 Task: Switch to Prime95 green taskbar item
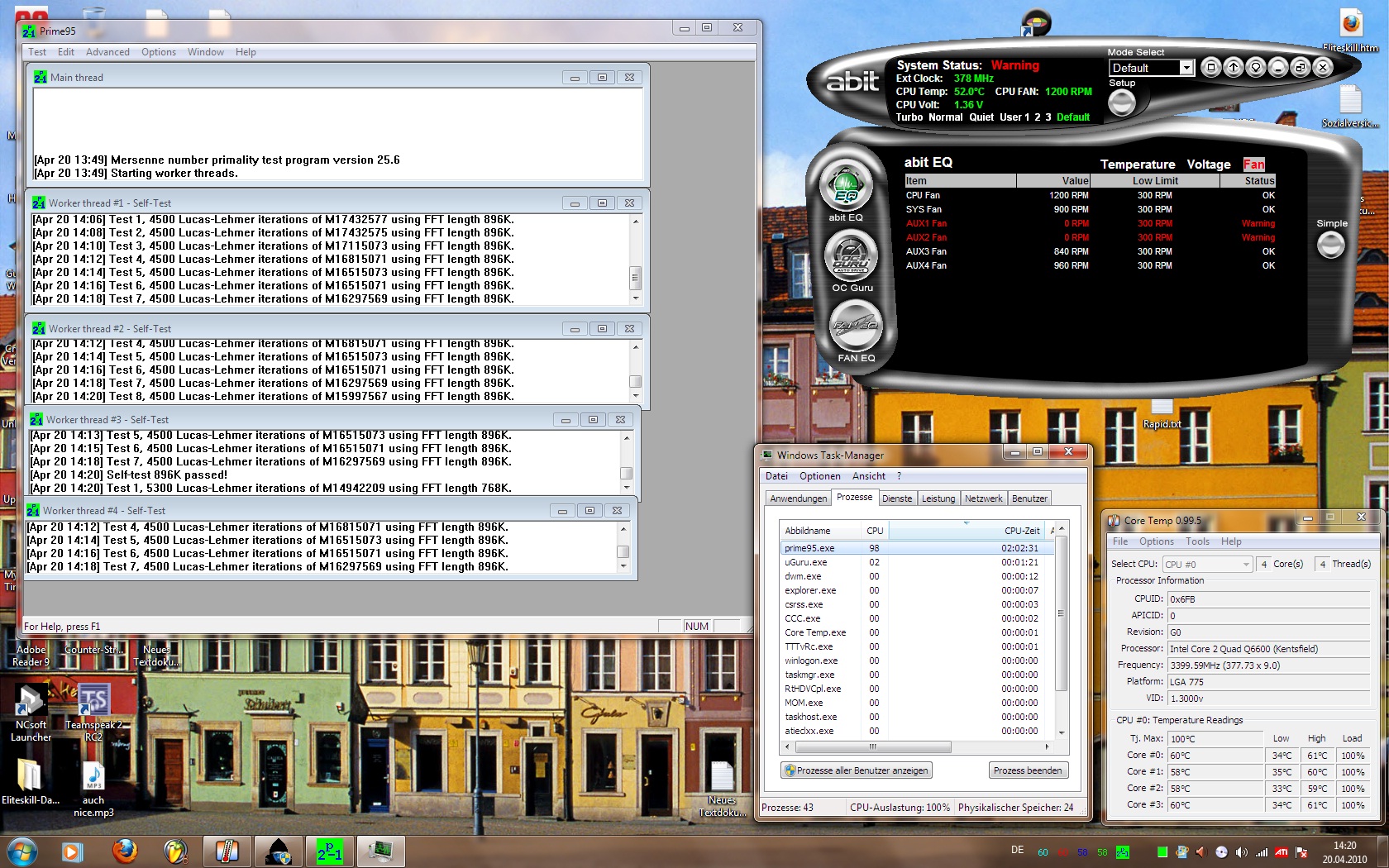click(329, 851)
